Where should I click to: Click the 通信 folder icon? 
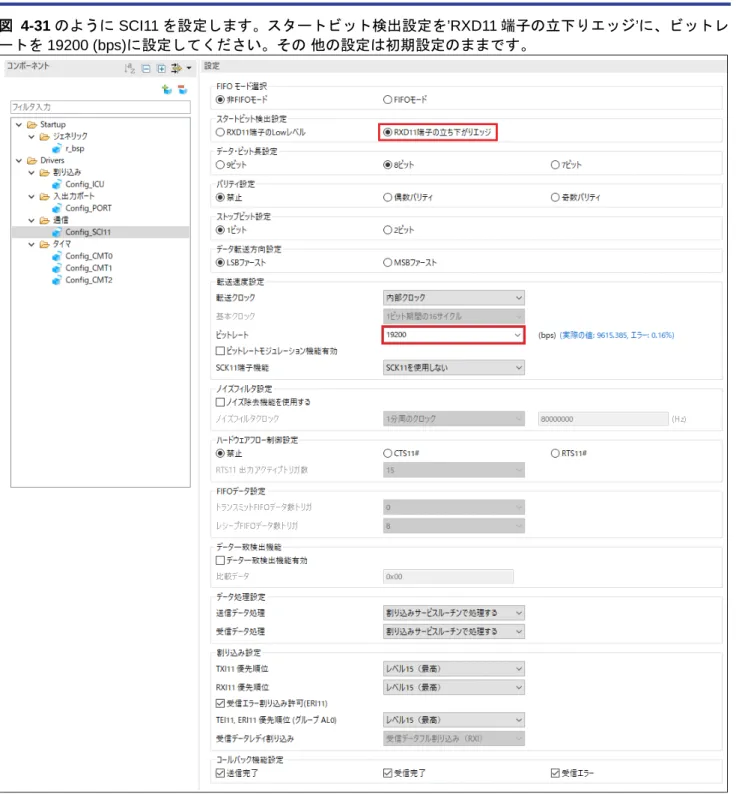pyautogui.click(x=45, y=220)
